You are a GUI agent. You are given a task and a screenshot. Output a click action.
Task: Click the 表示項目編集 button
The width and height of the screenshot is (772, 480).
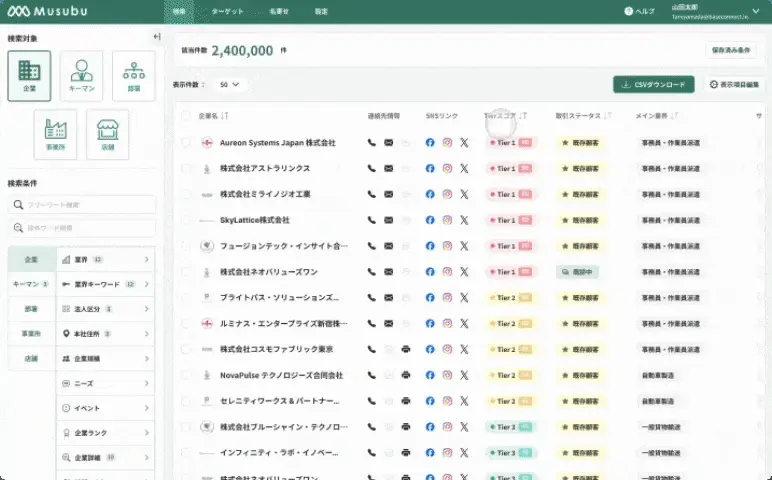[x=734, y=85]
